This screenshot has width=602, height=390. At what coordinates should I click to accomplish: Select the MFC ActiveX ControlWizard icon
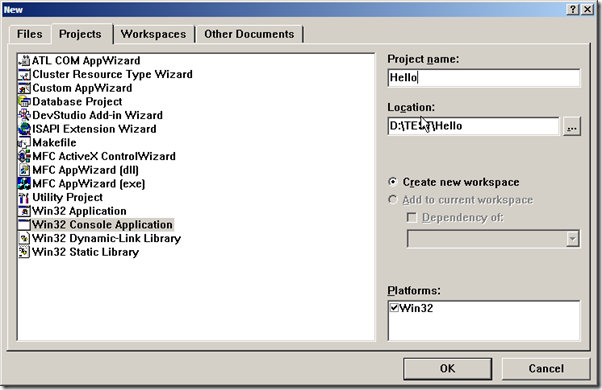pos(24,156)
